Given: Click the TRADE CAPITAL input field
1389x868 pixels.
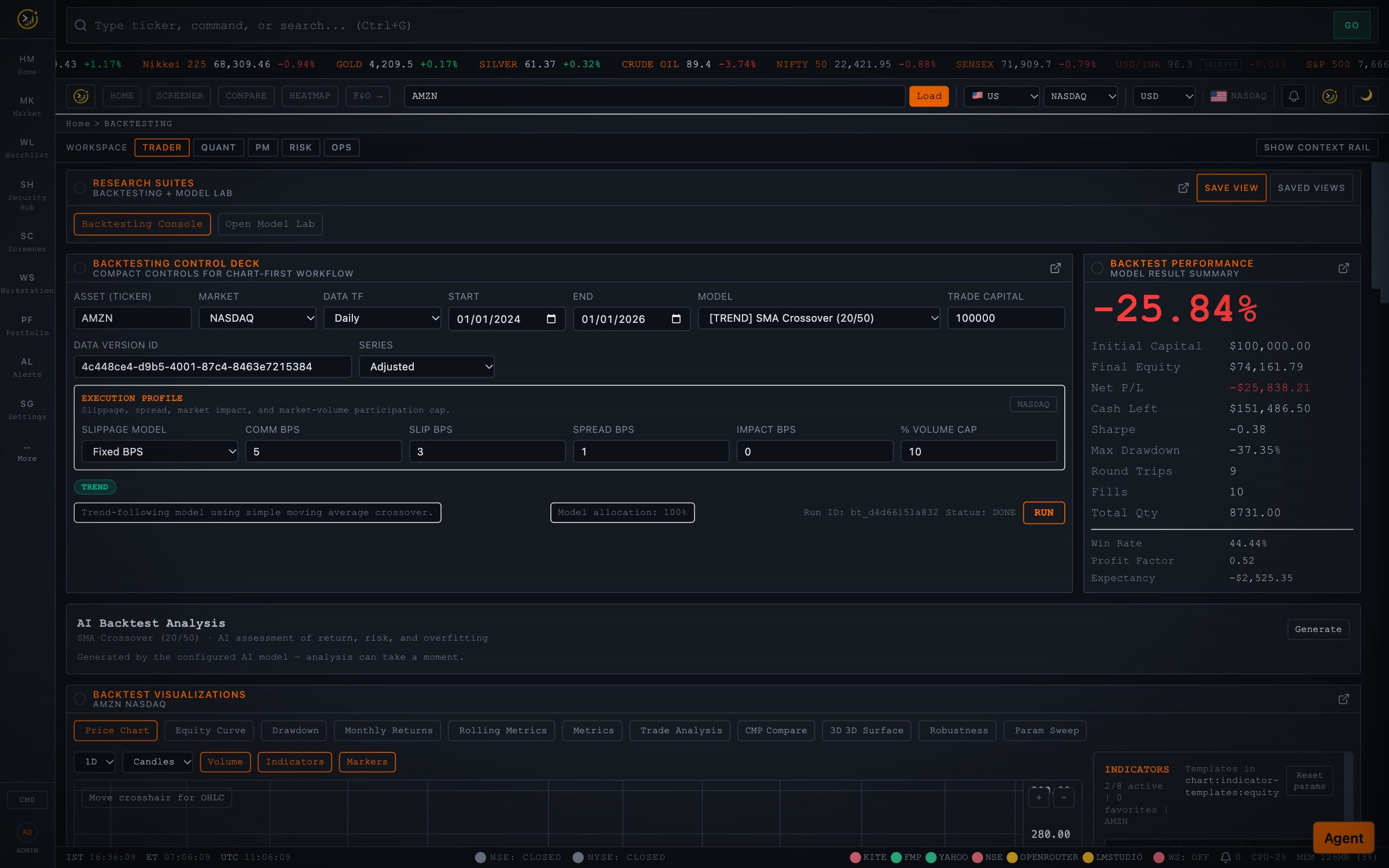Looking at the screenshot, I should coord(1006,318).
